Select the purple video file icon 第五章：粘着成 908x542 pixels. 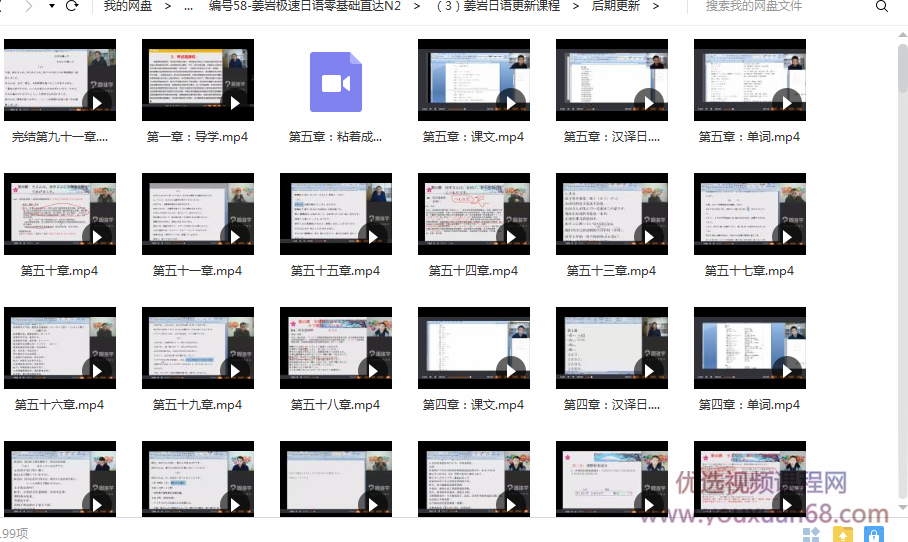(x=336, y=82)
